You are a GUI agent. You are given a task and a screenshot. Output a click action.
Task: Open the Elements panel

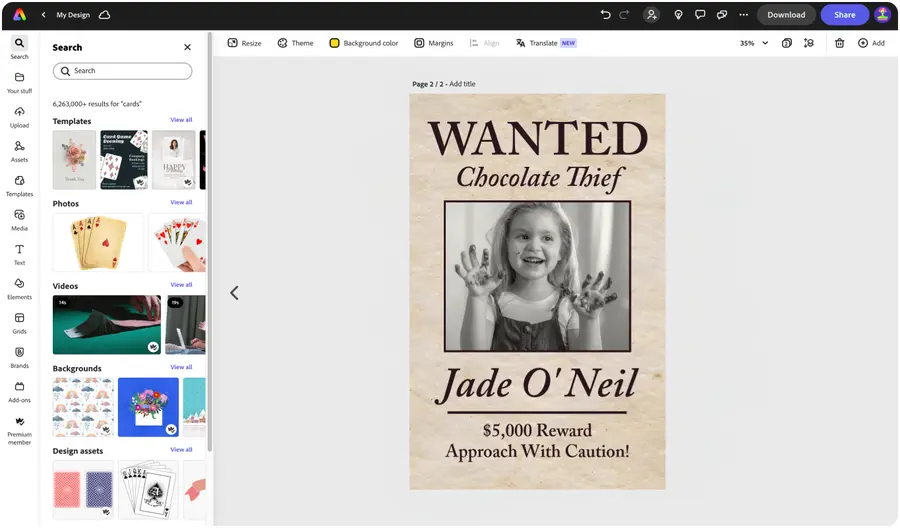19,287
